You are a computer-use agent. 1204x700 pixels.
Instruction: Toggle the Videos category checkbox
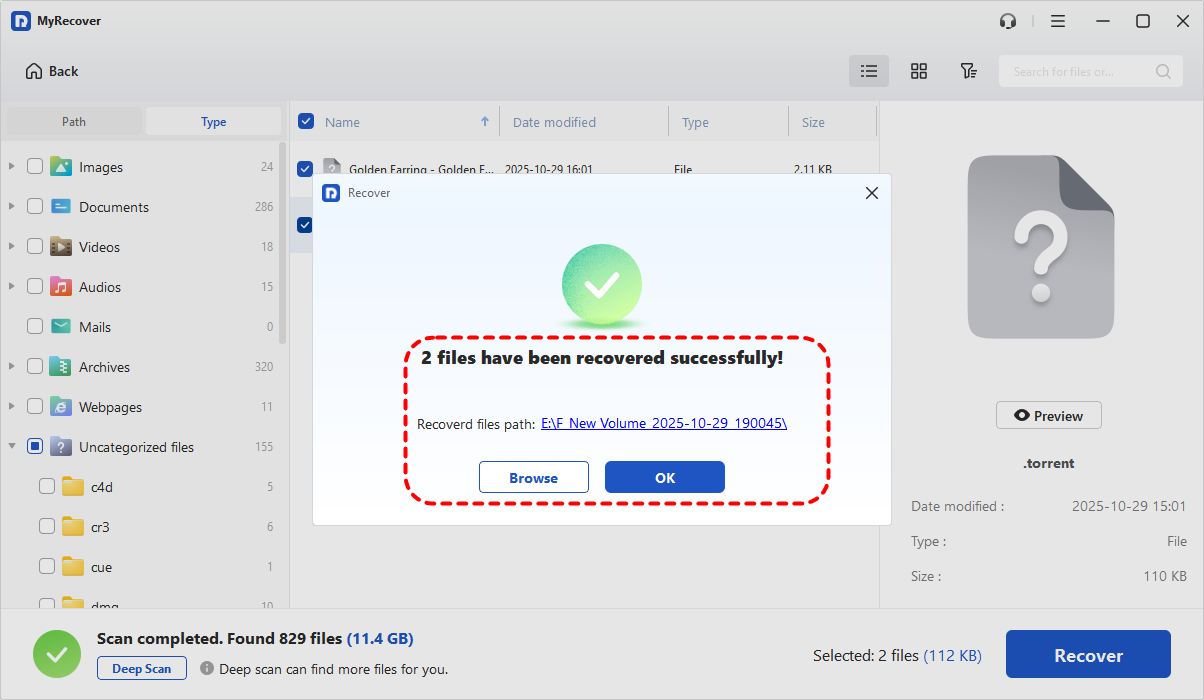pos(35,247)
